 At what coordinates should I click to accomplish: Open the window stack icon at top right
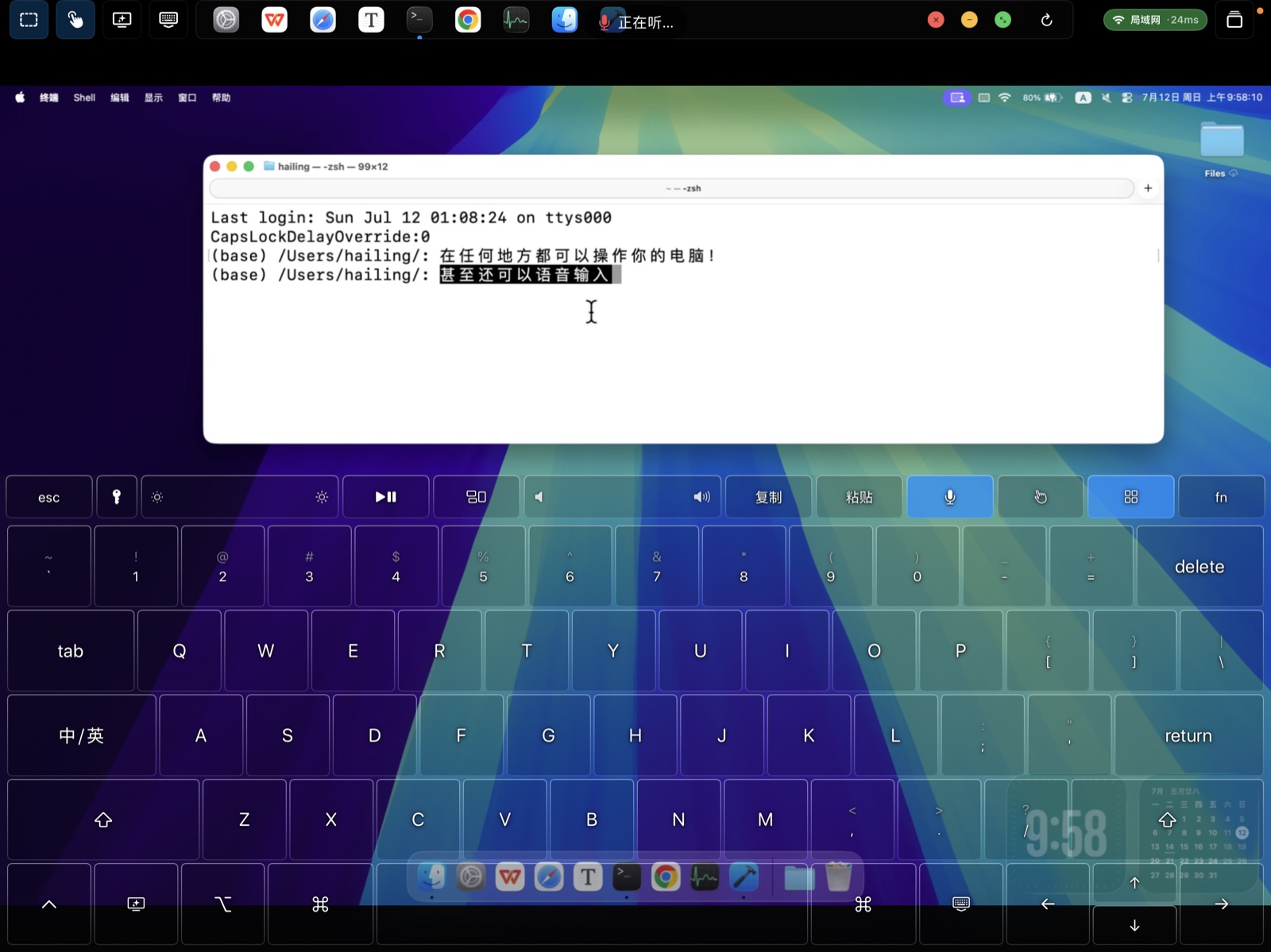coord(1234,20)
